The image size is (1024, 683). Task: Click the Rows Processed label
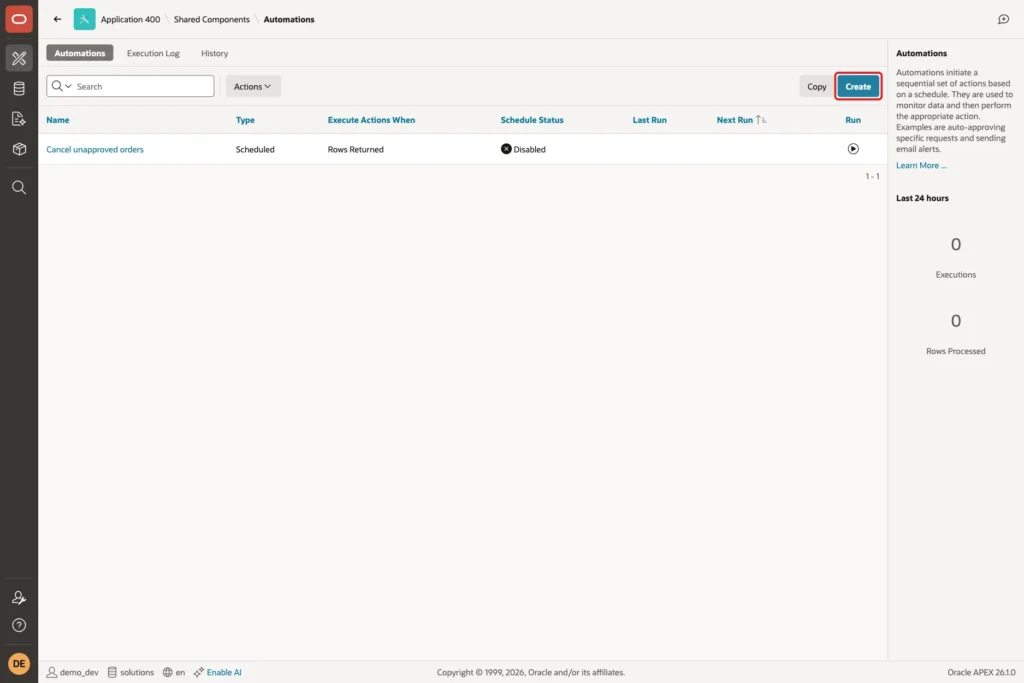click(x=955, y=351)
